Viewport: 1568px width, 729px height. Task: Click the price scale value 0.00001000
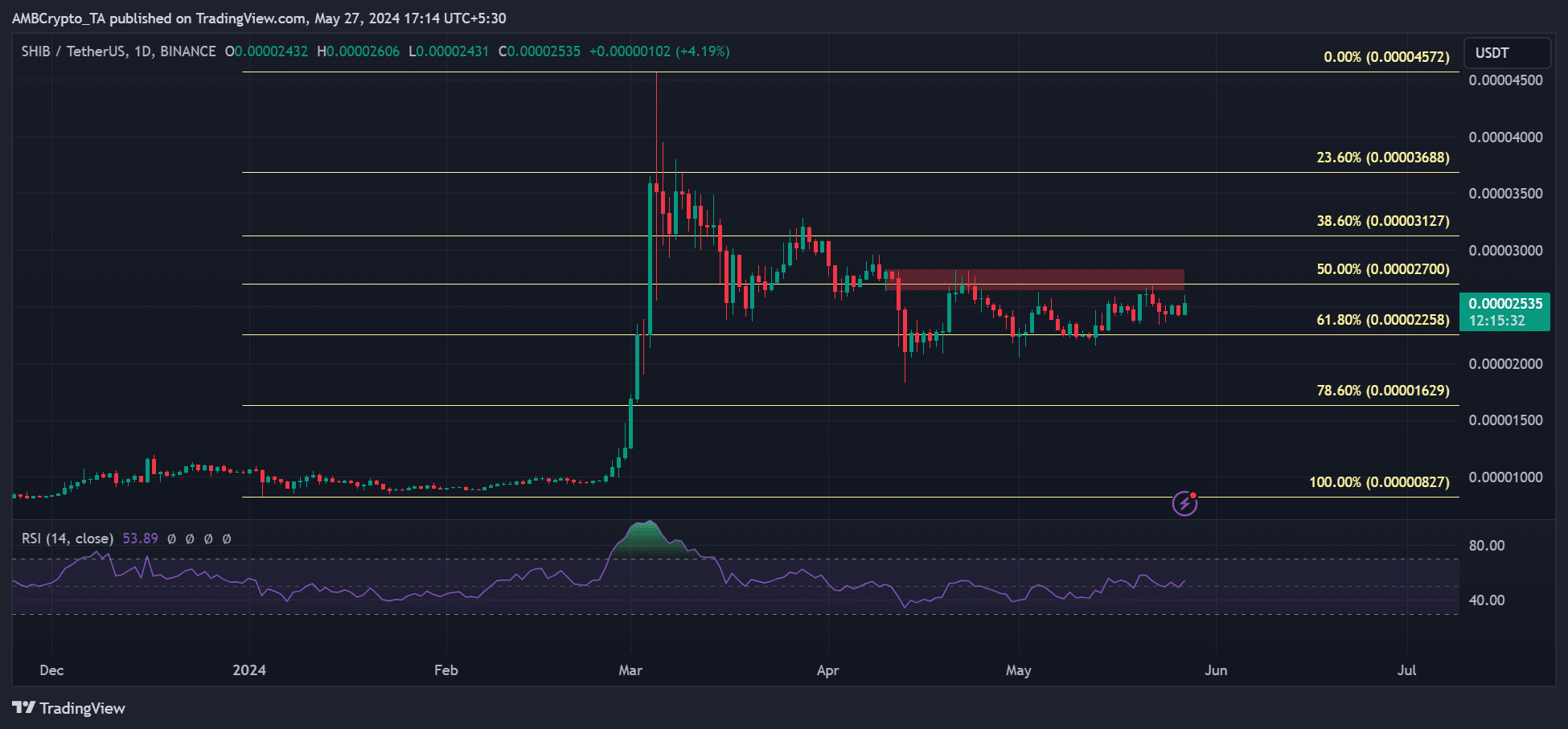coord(1505,477)
